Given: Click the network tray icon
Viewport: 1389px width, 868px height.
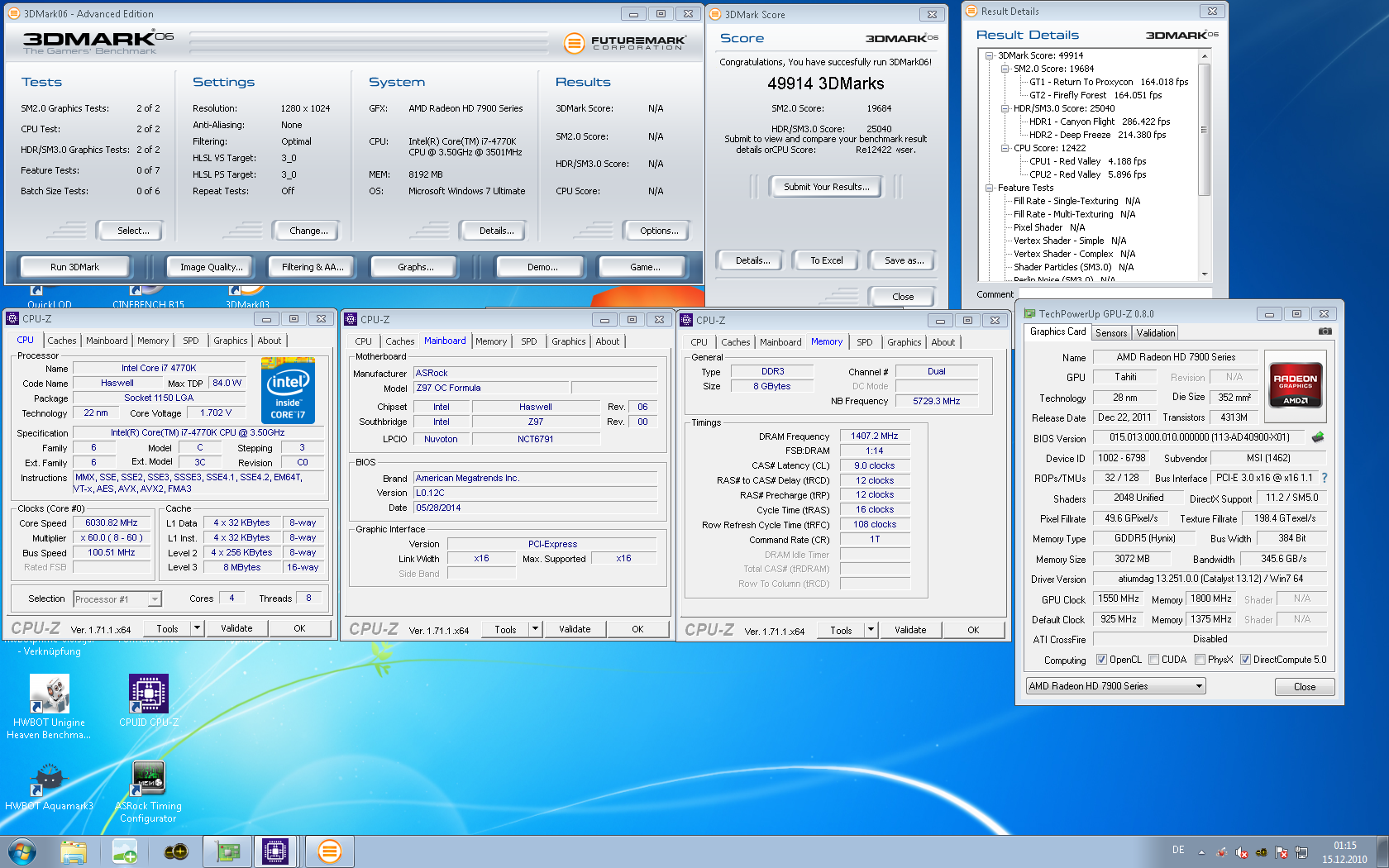Looking at the screenshot, I should pyautogui.click(x=1301, y=852).
